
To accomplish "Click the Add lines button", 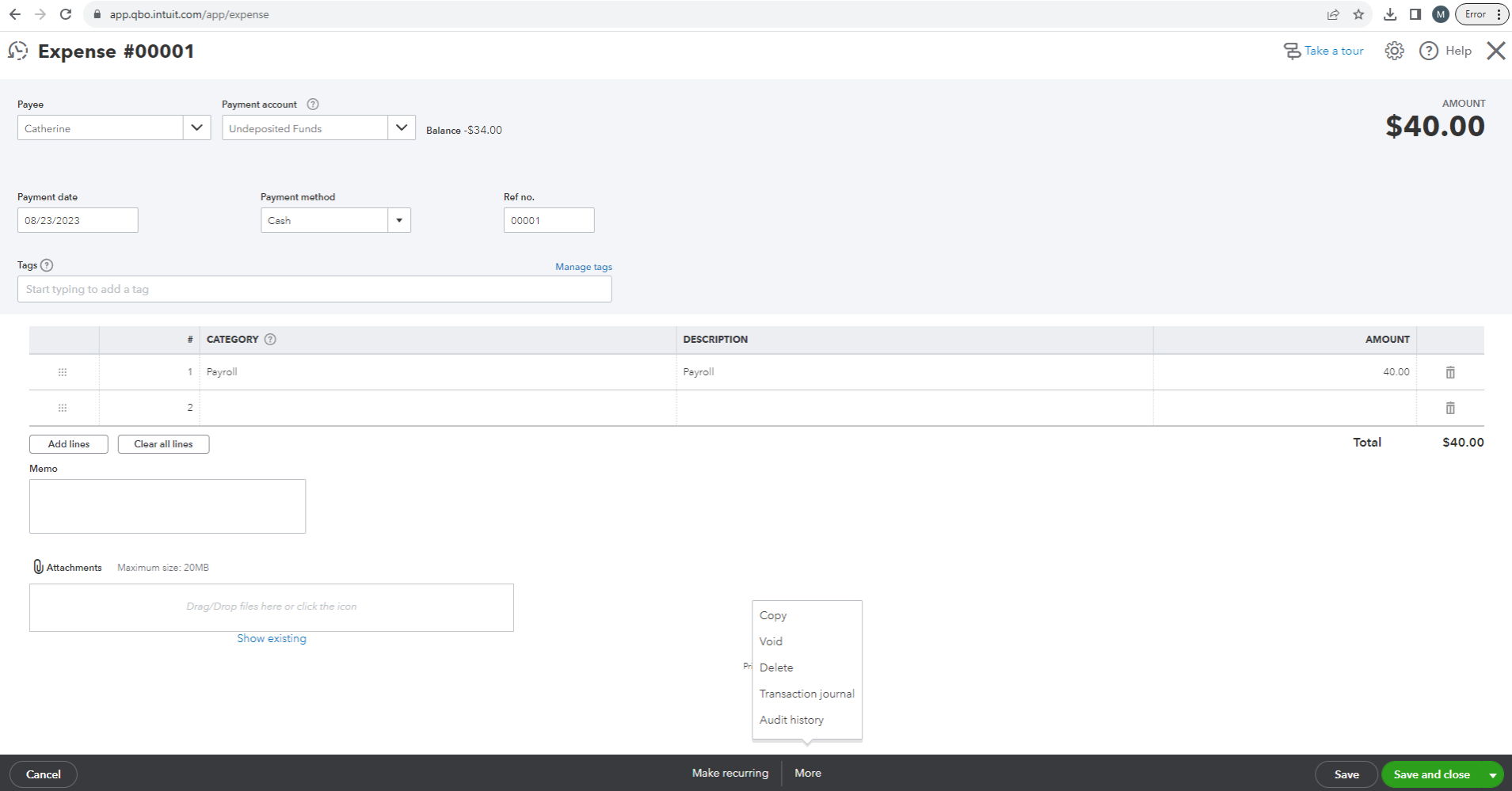I will [69, 444].
